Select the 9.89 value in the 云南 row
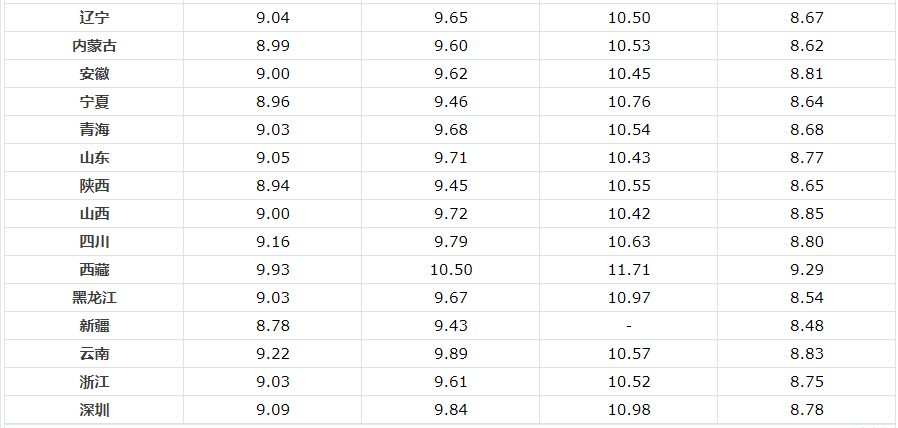 pyautogui.click(x=450, y=354)
